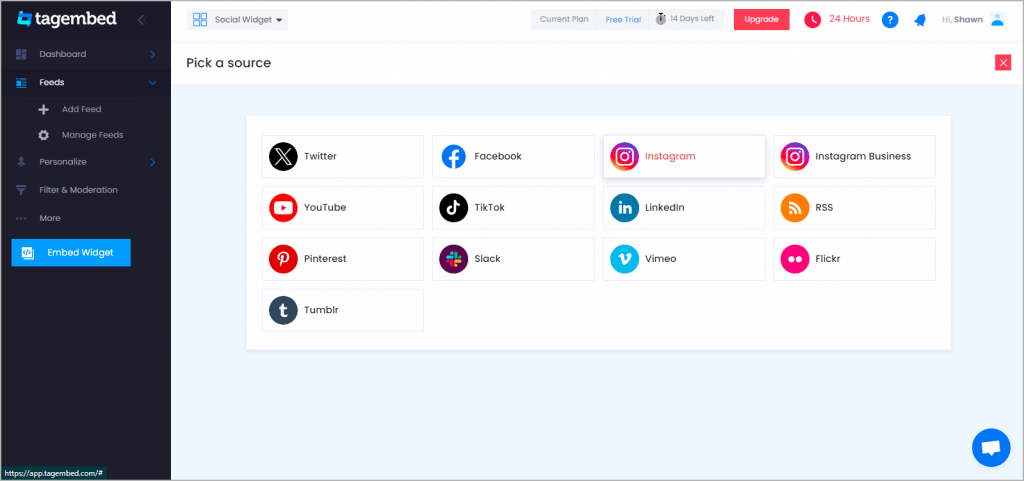Click the plus icon beside Add Feed

(44, 110)
